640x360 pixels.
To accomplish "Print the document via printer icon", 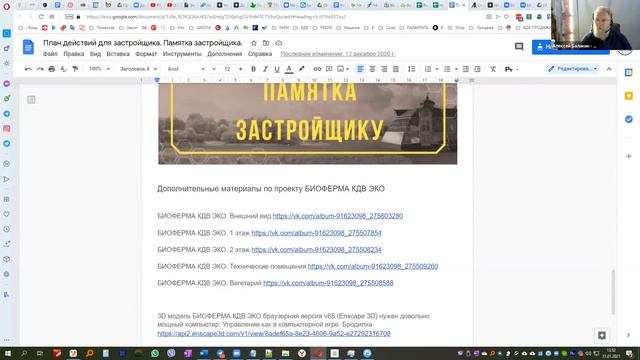I will tap(51, 69).
